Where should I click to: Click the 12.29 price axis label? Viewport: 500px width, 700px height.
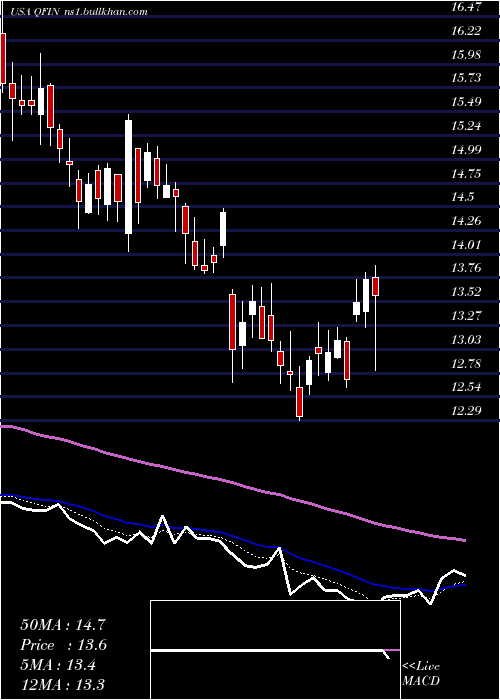coord(467,411)
